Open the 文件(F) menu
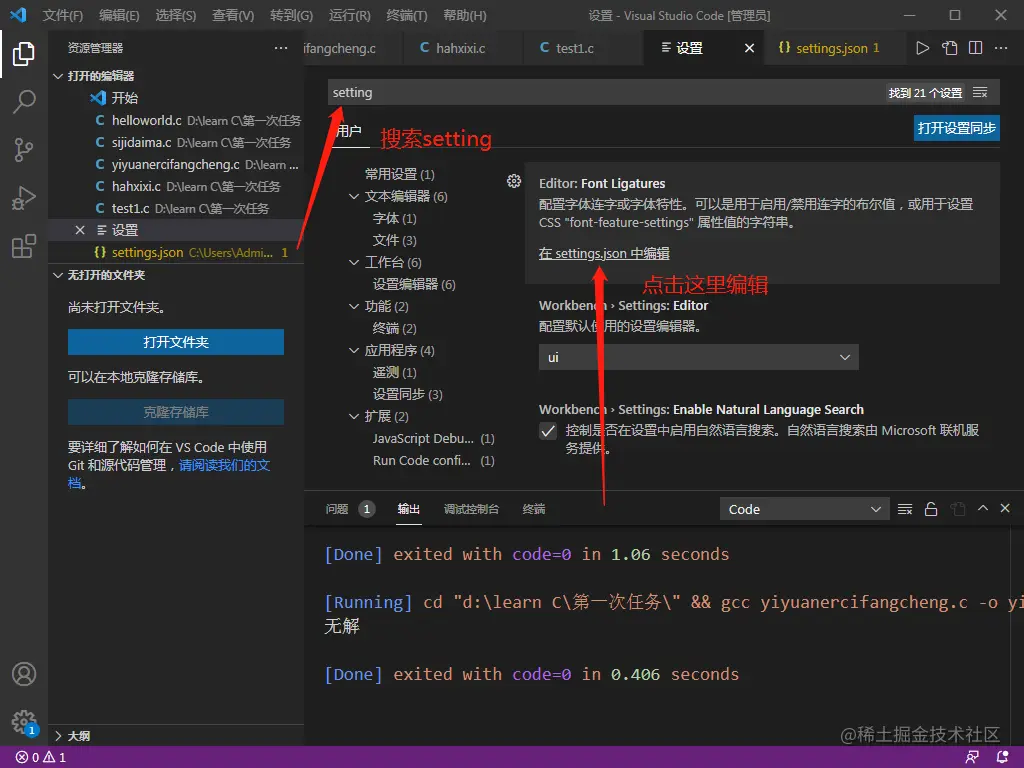The width and height of the screenshot is (1024, 768). click(63, 15)
